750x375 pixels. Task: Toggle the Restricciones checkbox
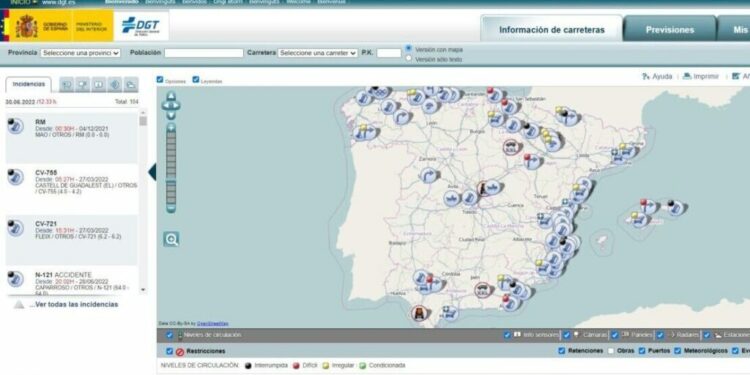[x=169, y=352]
